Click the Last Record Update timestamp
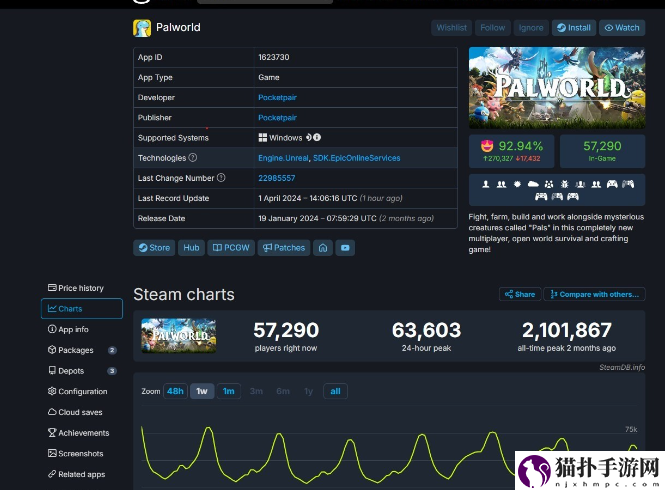The image size is (665, 490). 330,198
